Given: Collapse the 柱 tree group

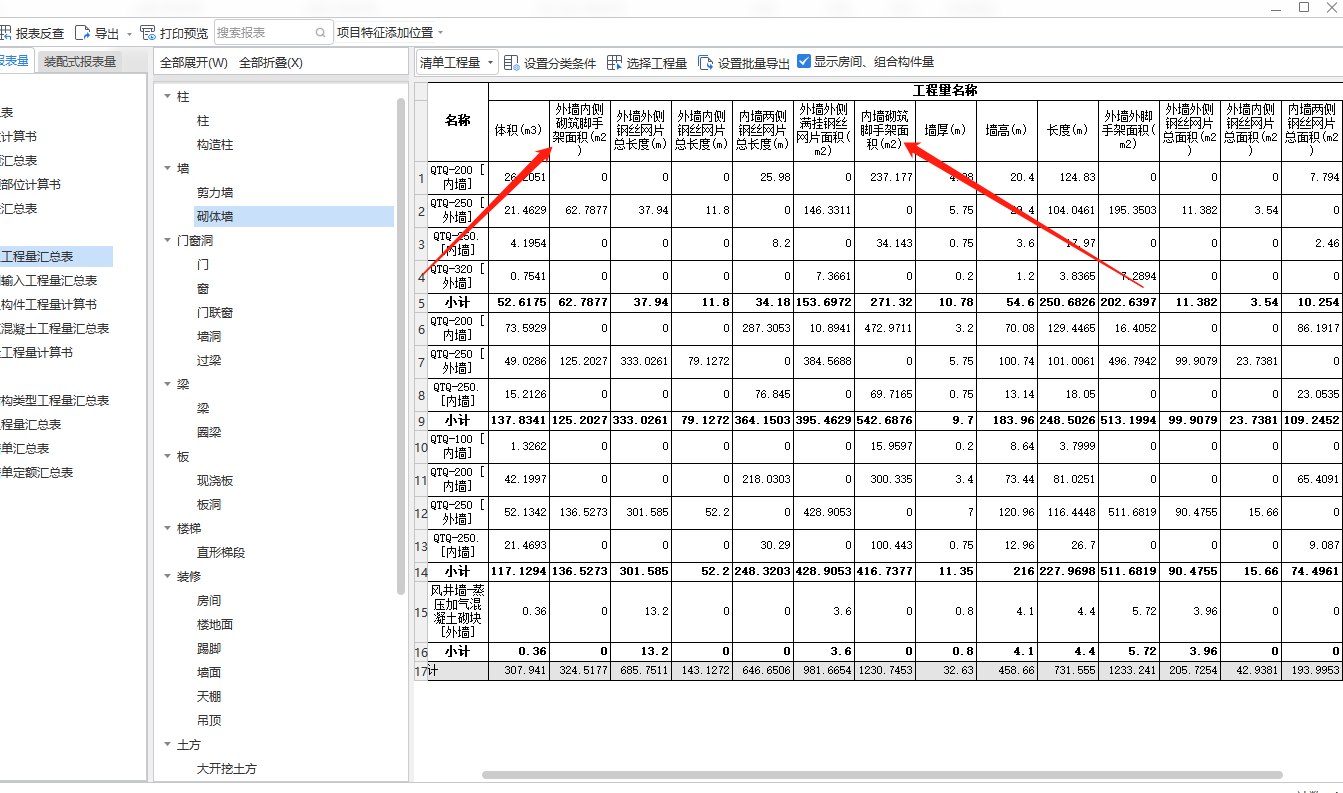Looking at the screenshot, I should tap(167, 97).
